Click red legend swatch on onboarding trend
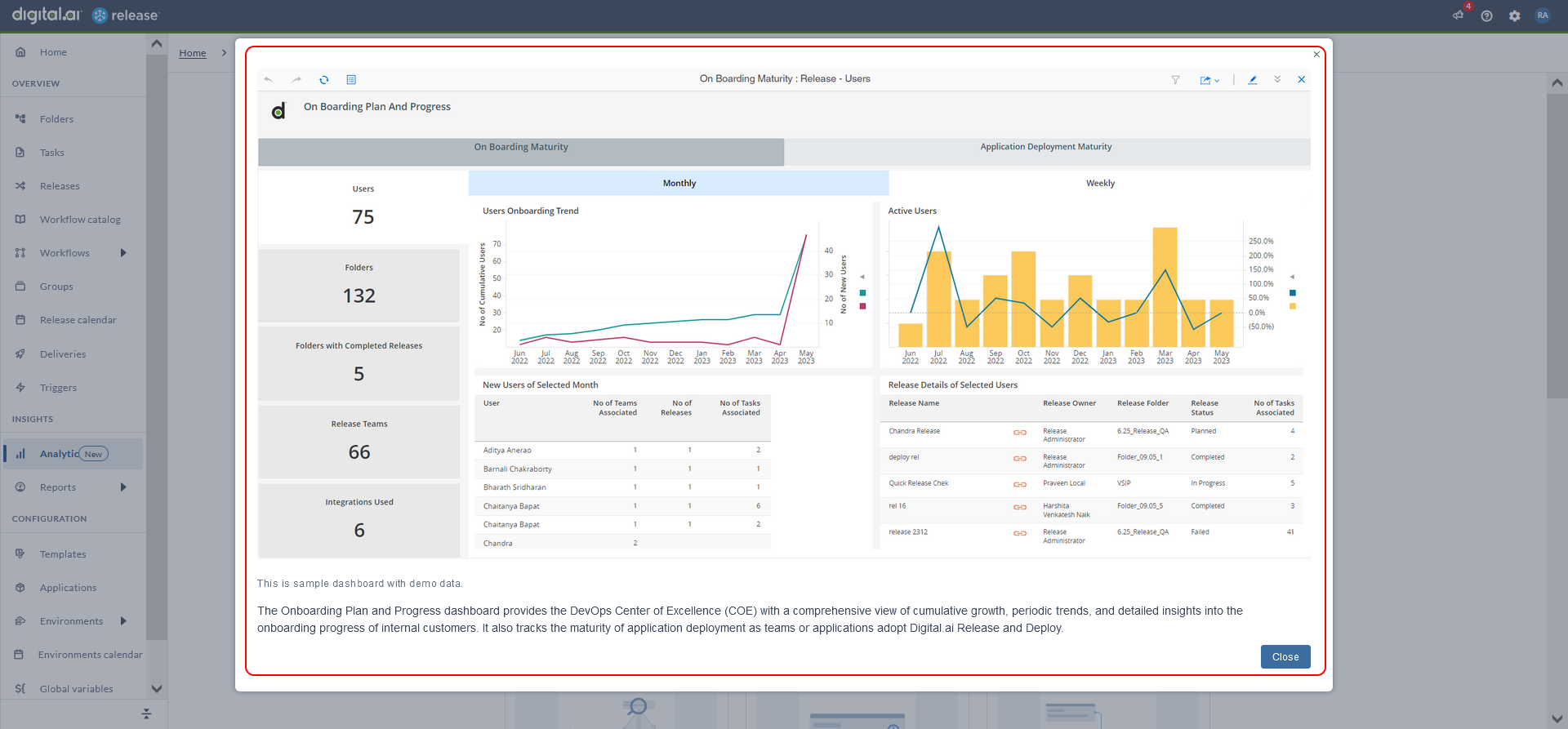 (x=862, y=306)
